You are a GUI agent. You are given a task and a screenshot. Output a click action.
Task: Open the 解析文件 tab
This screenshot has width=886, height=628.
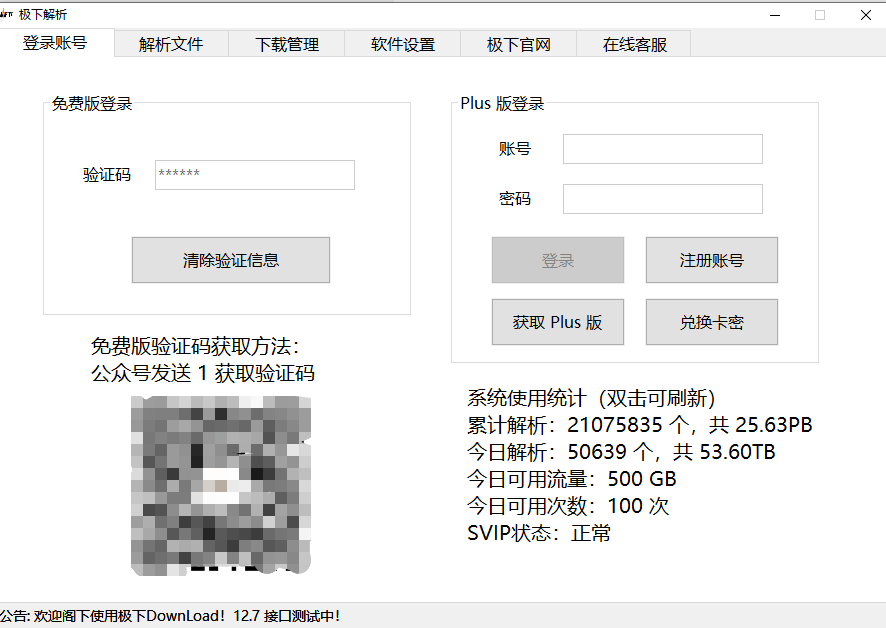(x=171, y=44)
